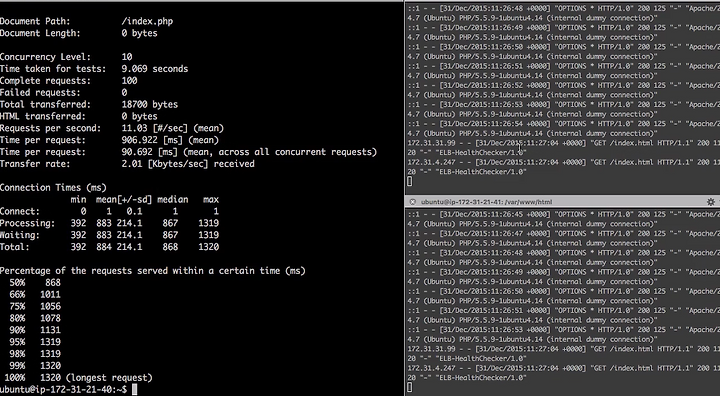Click the 172.31.31.99 GET log line in the lower-right pane
The image size is (720, 396).
coord(563,354)
